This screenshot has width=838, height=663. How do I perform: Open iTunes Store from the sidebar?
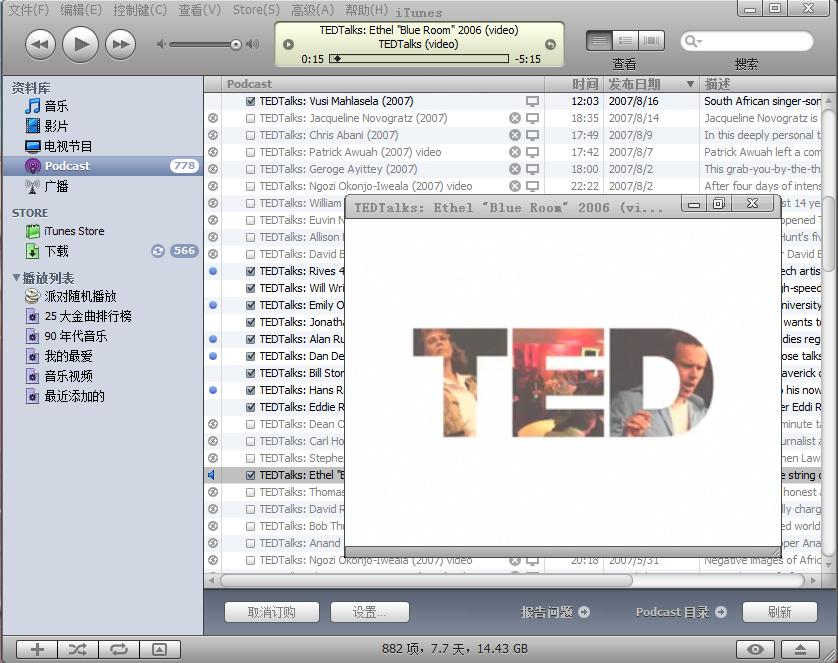[x=74, y=231]
